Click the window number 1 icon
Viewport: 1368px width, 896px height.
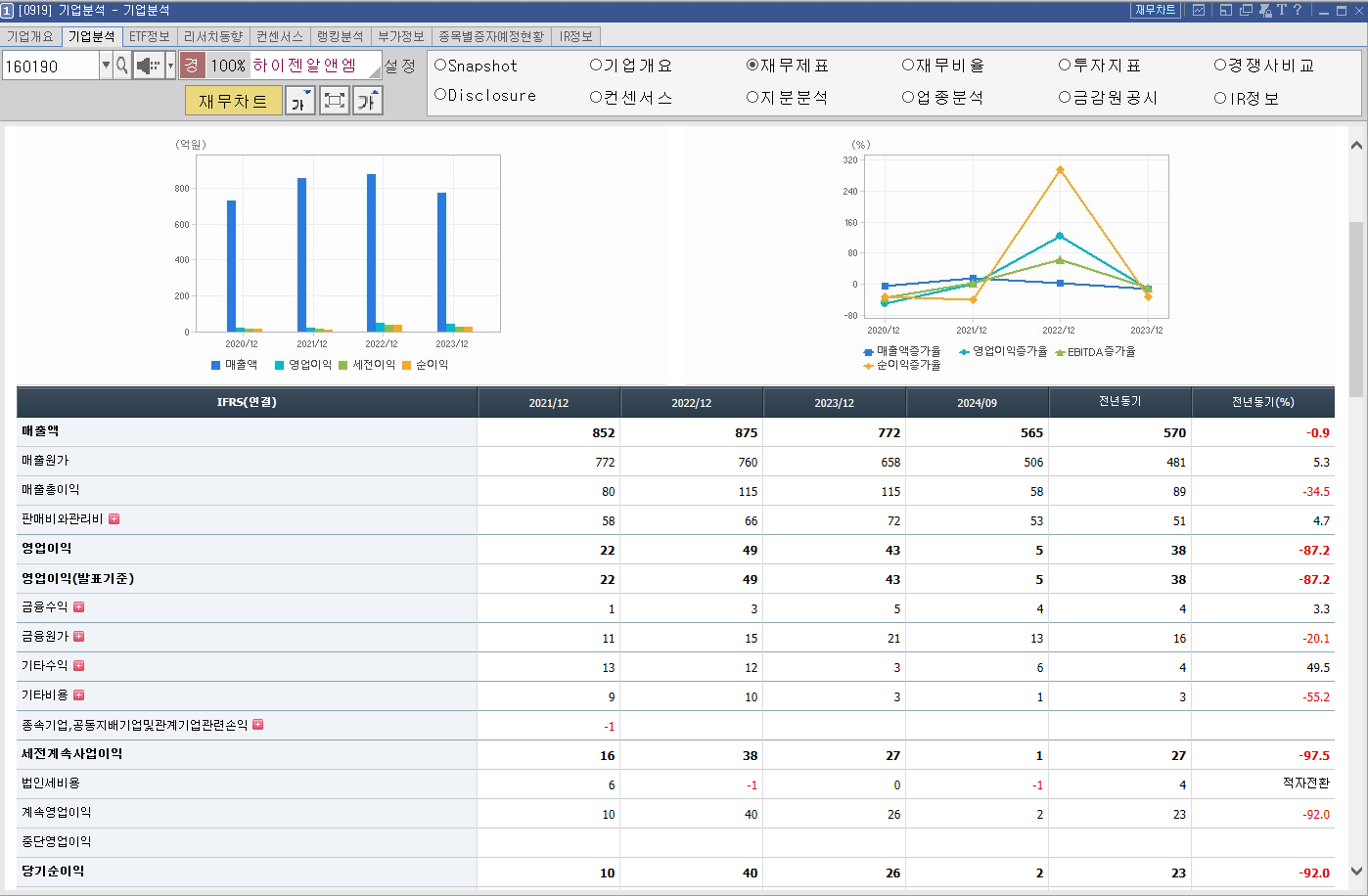tap(7, 10)
